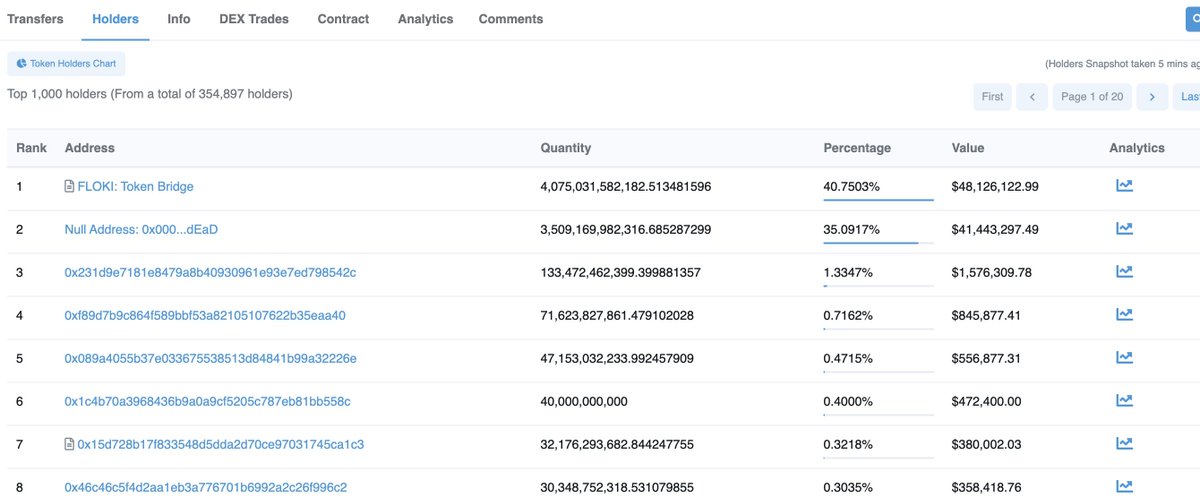The height and width of the screenshot is (497, 1200).
Task: Switch to the Contract tab
Action: (343, 19)
